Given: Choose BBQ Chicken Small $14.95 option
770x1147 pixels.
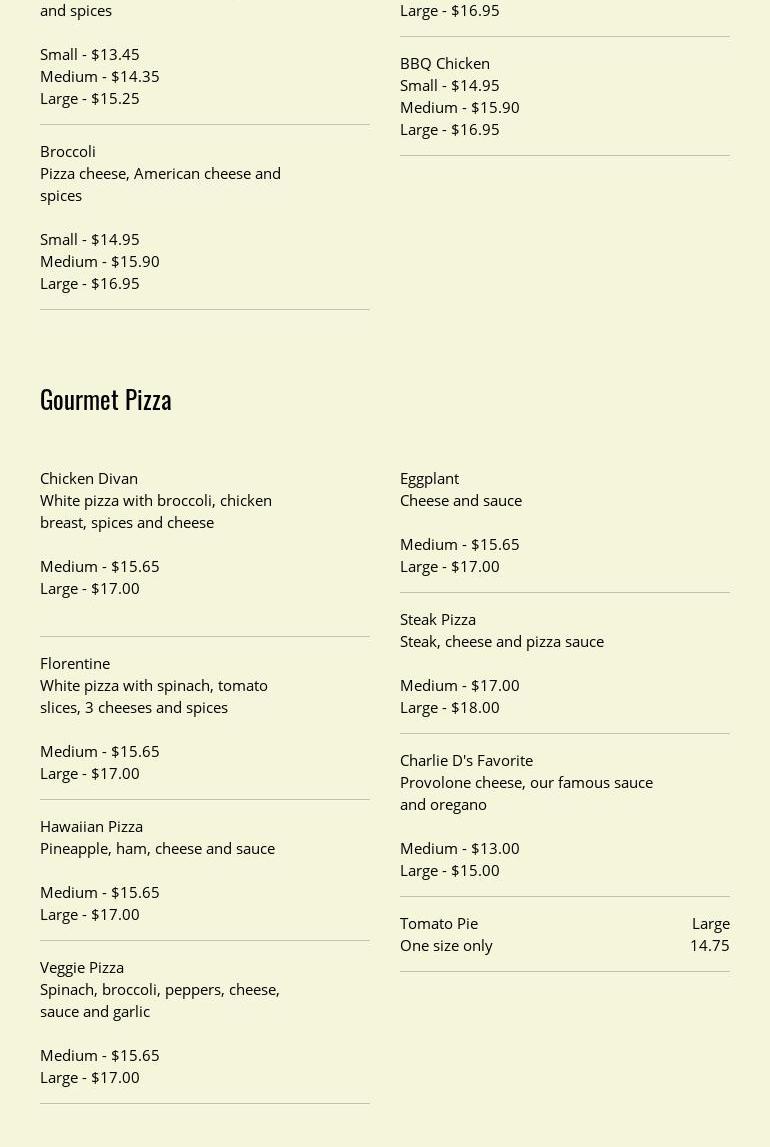Looking at the screenshot, I should point(449,85).
